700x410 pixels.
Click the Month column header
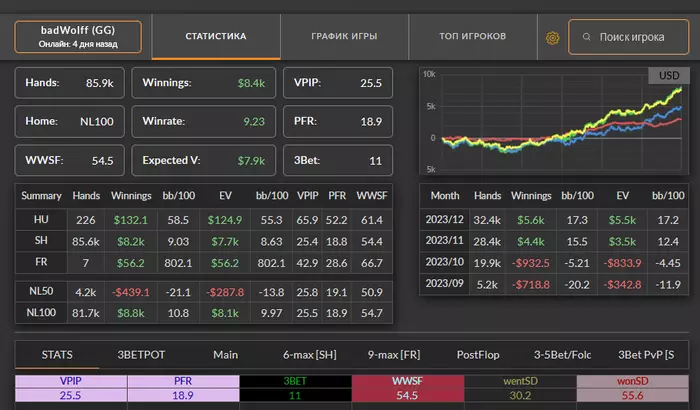click(445, 196)
